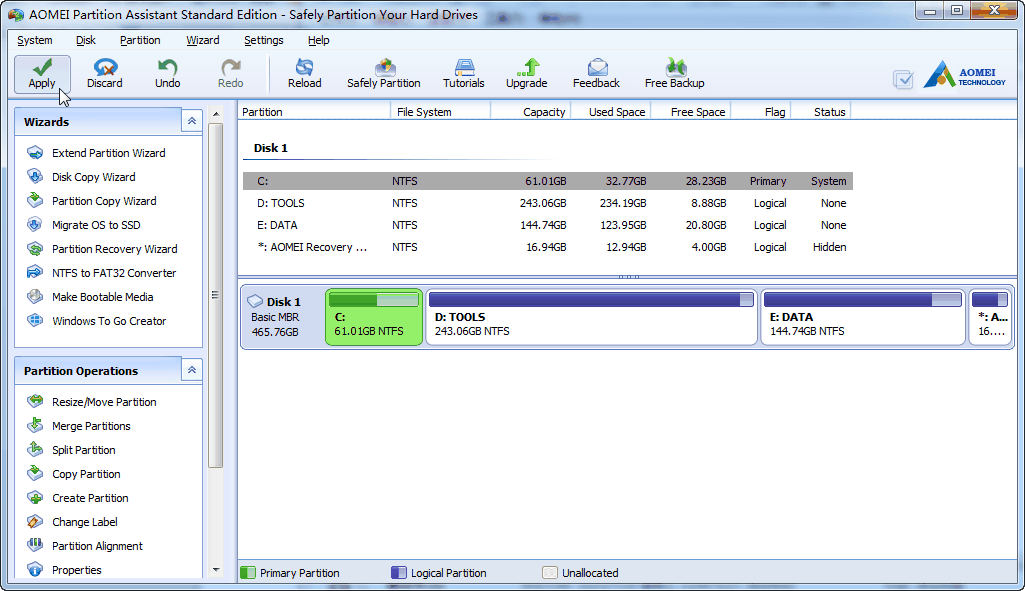Sort by Free Space column
This screenshot has width=1025, height=591.
click(x=690, y=112)
